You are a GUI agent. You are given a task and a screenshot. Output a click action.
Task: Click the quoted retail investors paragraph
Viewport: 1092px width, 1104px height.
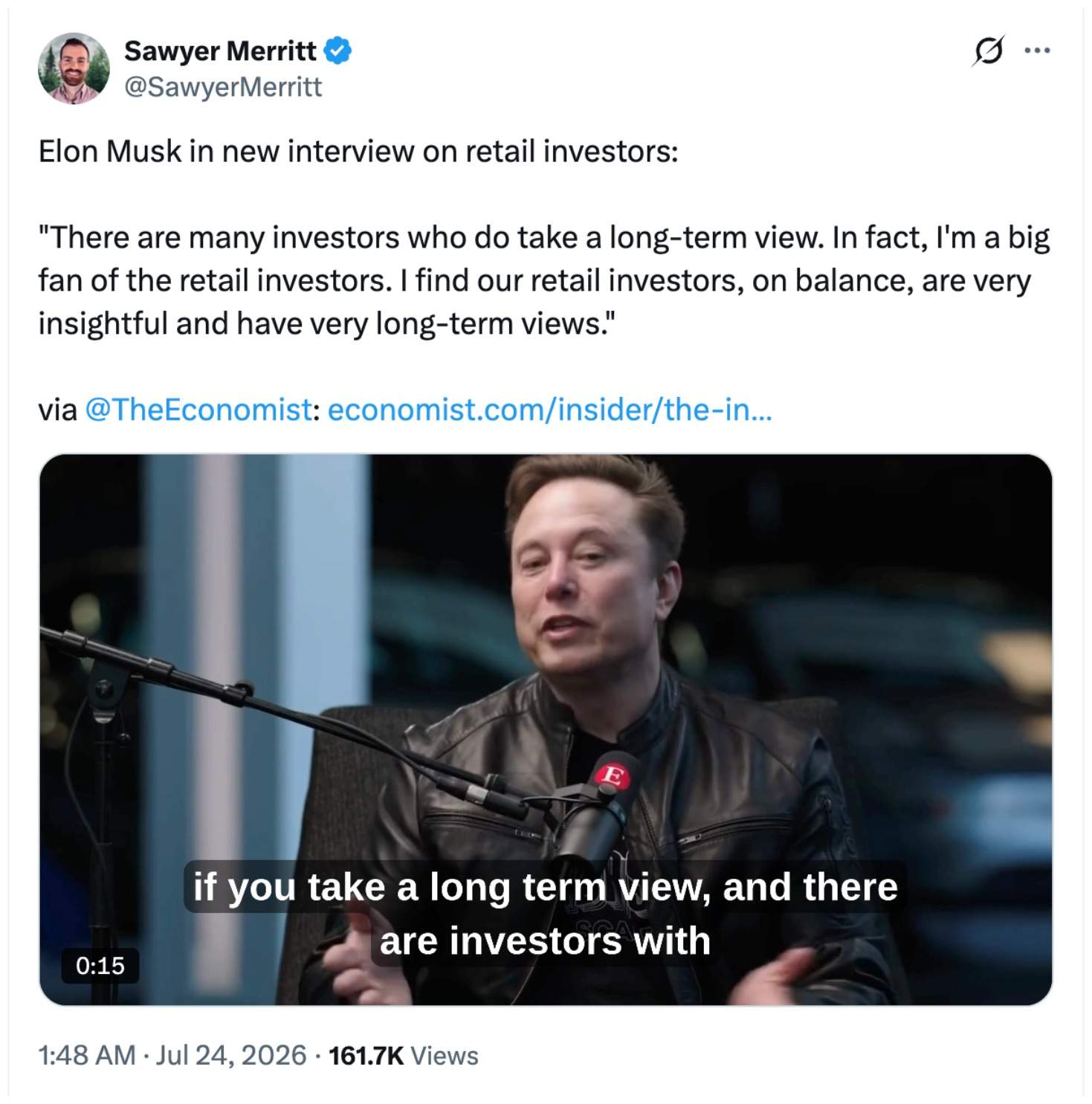(544, 280)
